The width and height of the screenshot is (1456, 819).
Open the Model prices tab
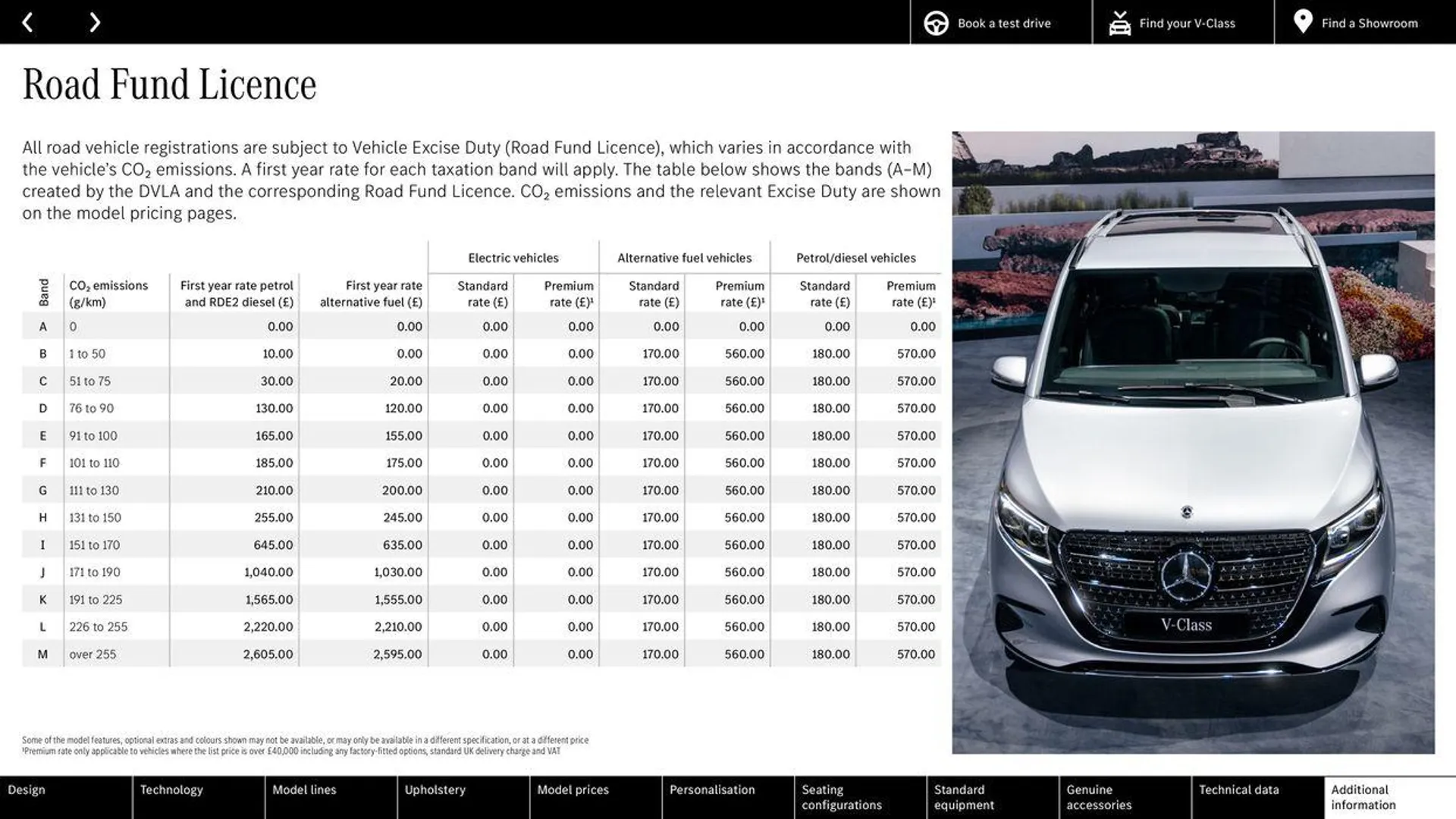pyautogui.click(x=595, y=797)
